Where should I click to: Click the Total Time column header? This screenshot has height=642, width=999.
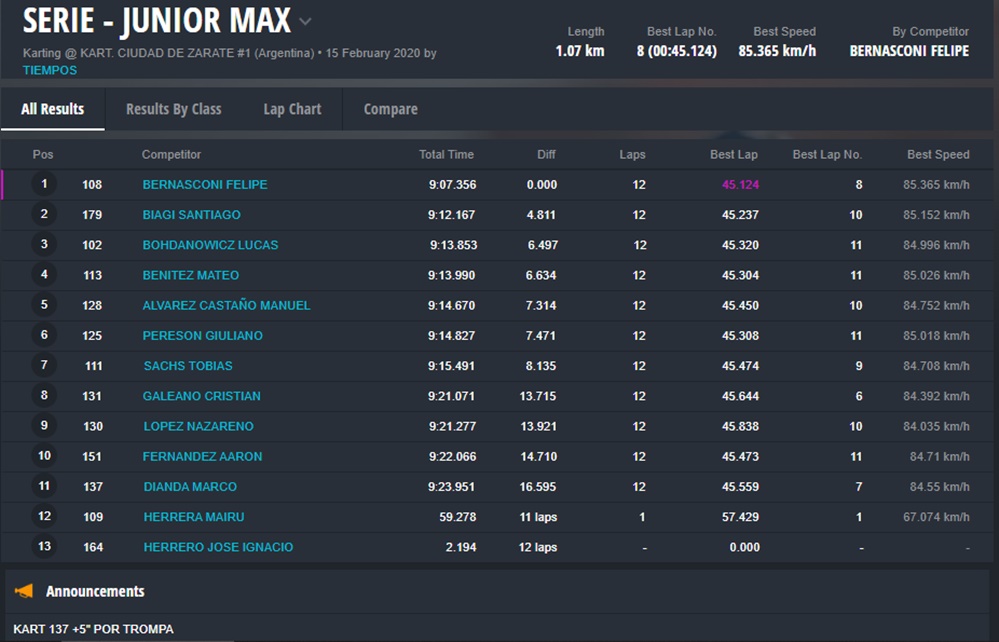pyautogui.click(x=446, y=155)
